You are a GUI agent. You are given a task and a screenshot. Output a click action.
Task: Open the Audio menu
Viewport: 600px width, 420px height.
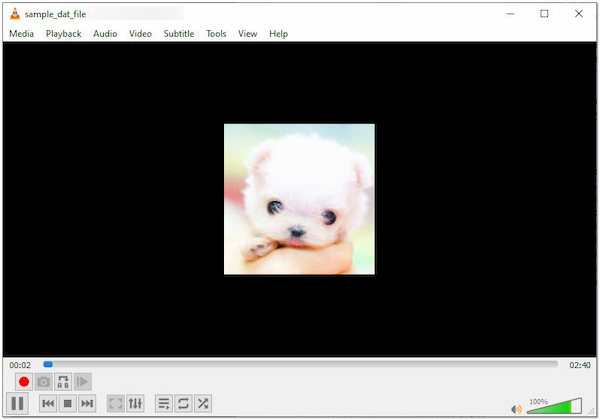click(105, 34)
